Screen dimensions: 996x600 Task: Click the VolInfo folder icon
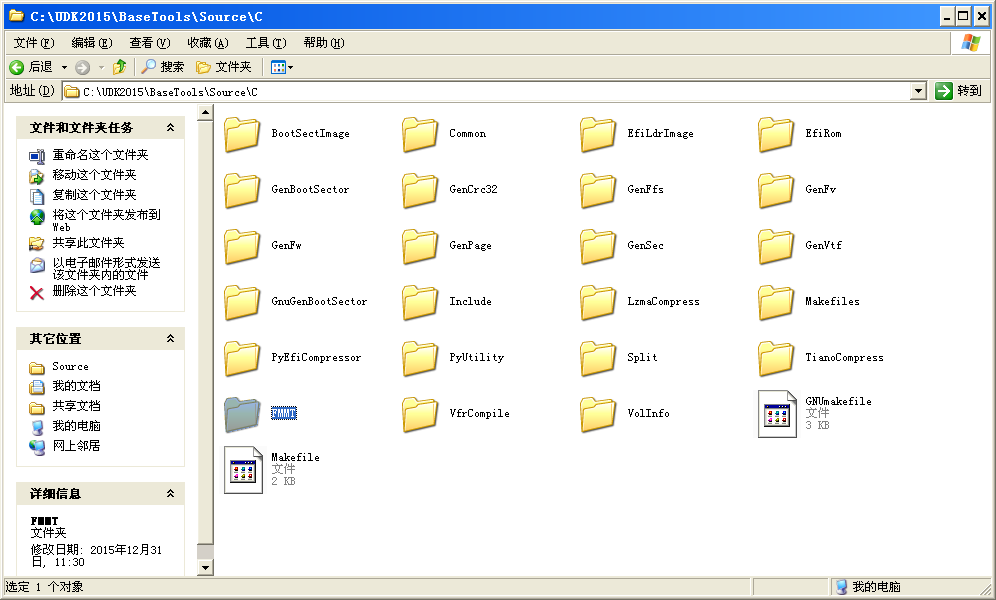point(598,413)
